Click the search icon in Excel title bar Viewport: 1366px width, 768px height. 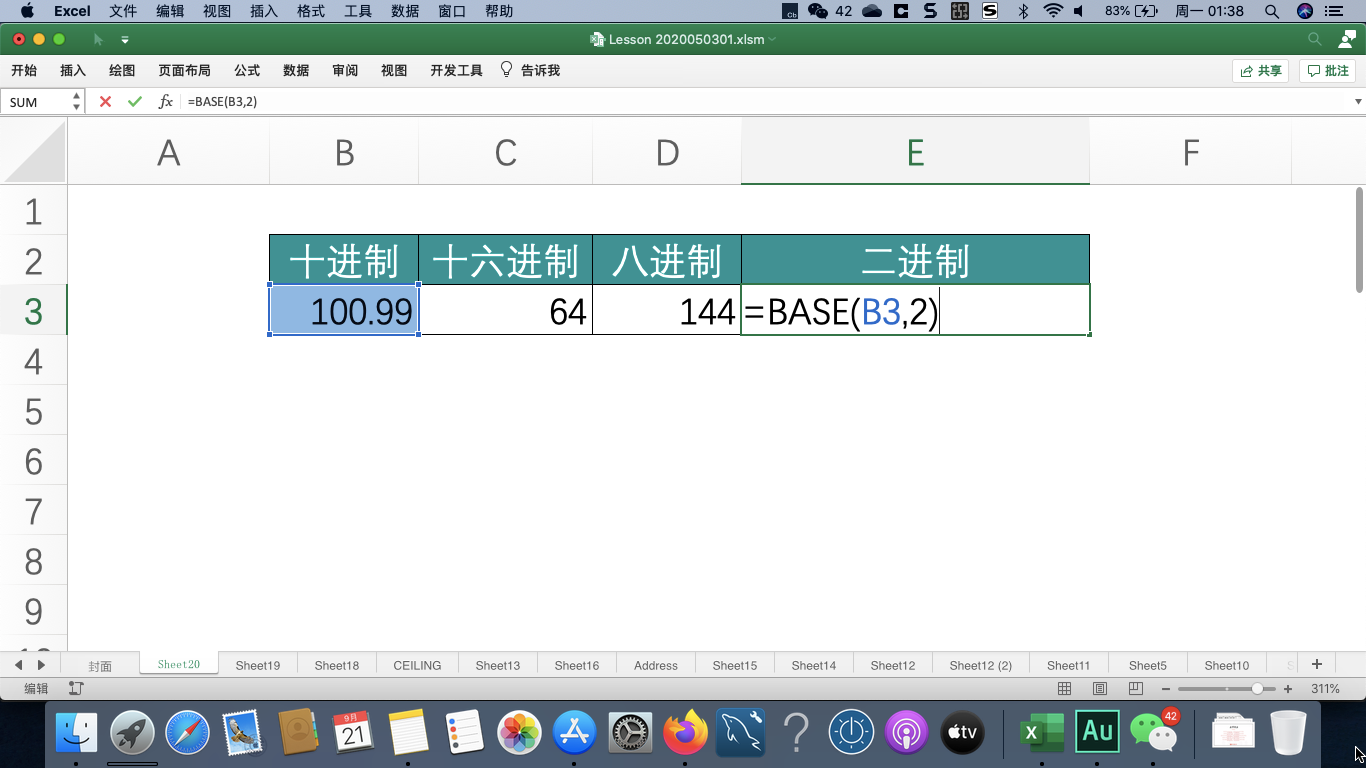coord(1315,39)
